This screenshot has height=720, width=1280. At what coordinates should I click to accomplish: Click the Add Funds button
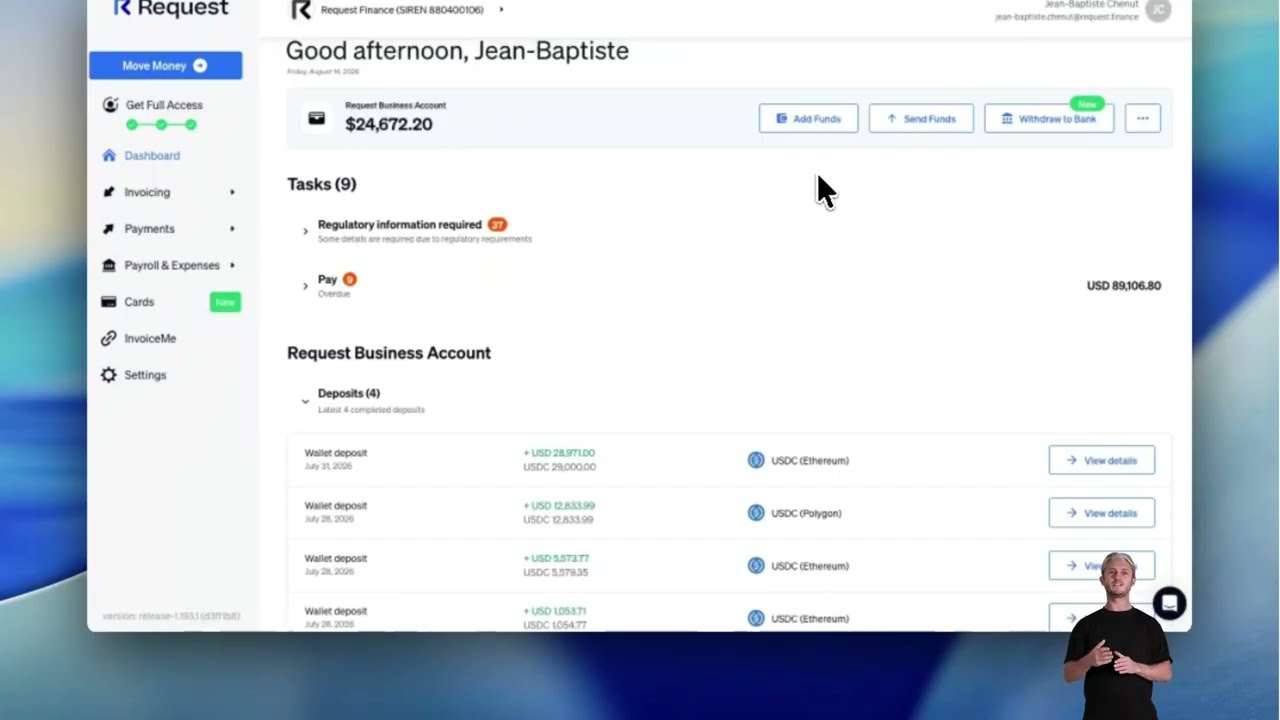[x=808, y=118]
